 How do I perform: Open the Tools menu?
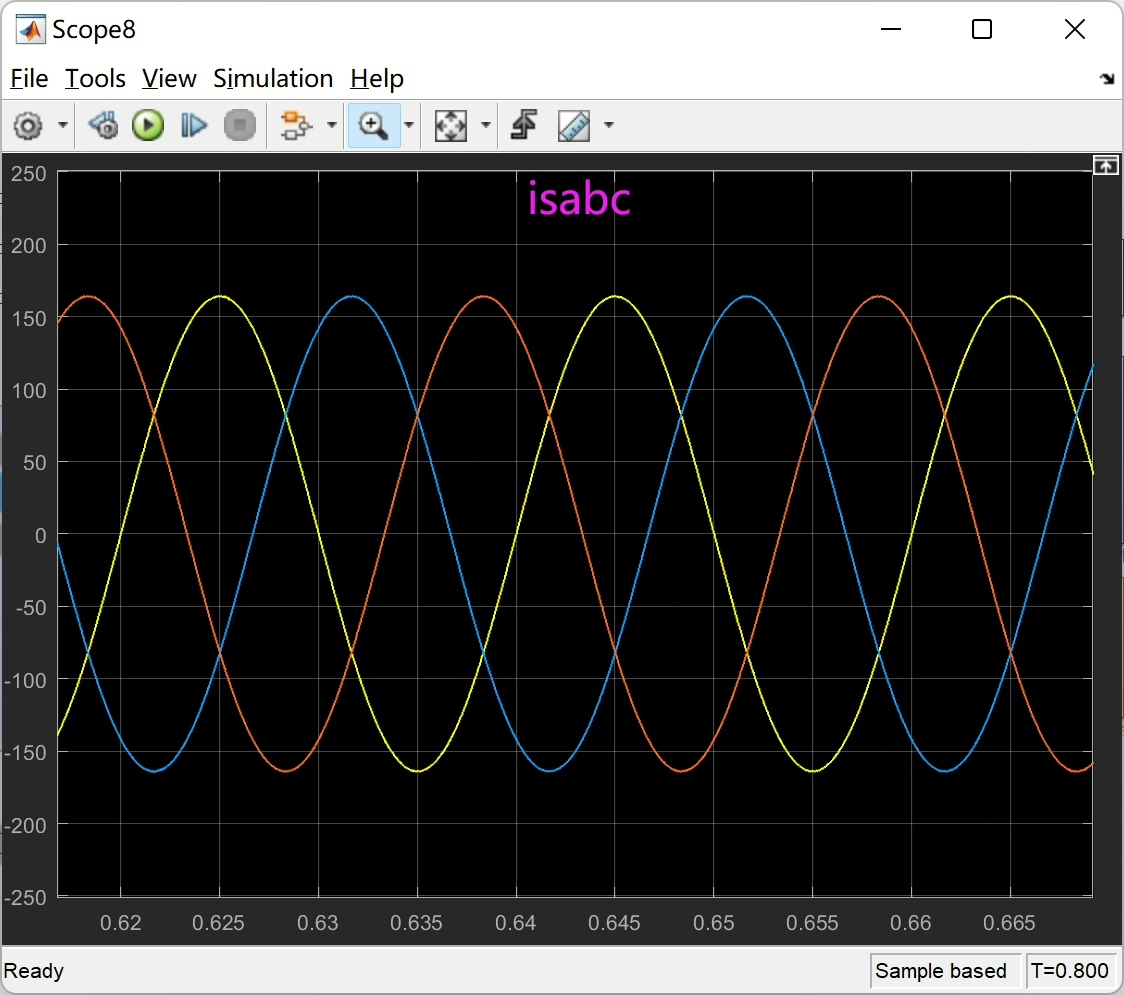[95, 78]
